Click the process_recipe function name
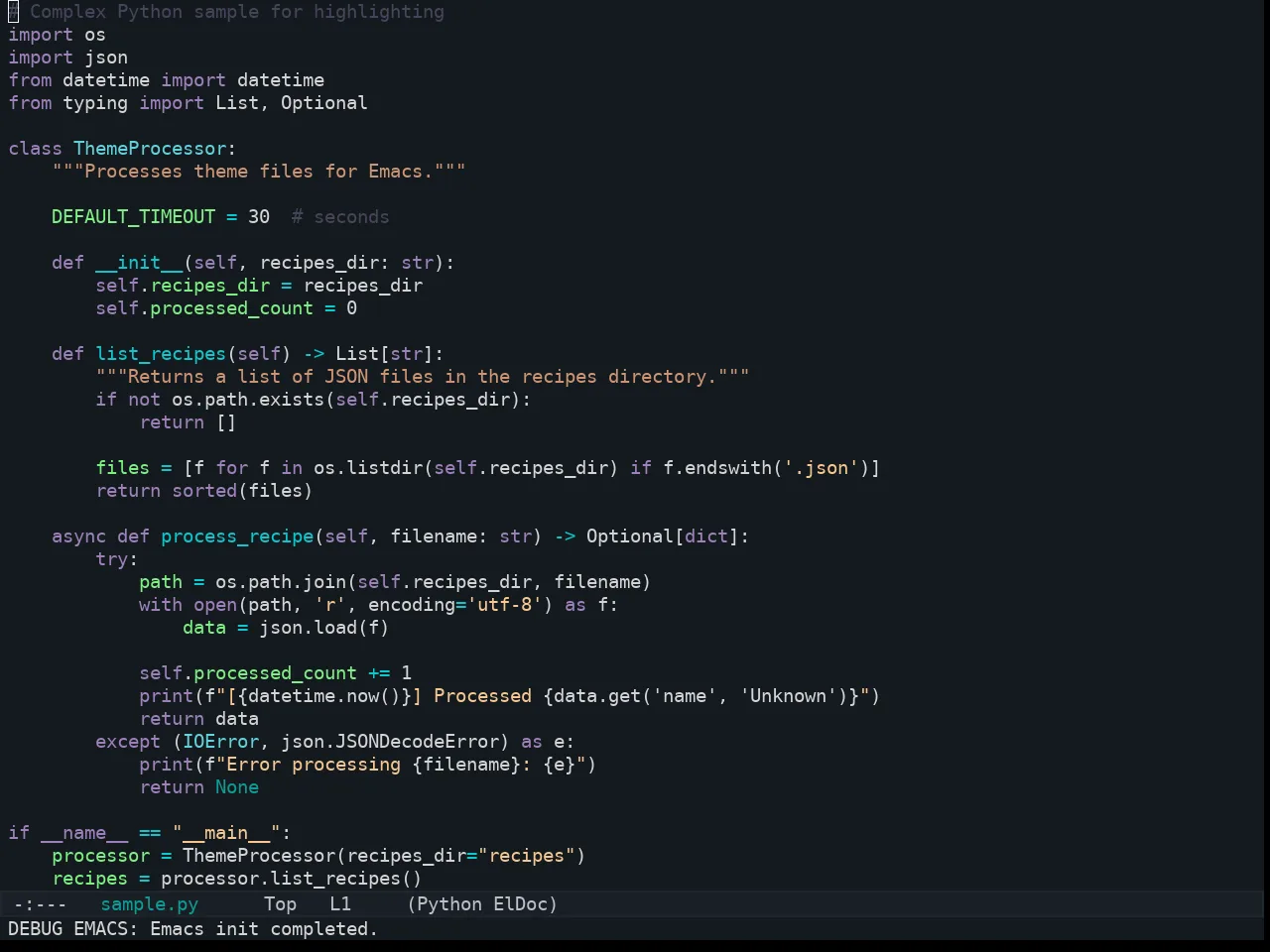Screen dimensions: 1270x952 (237, 536)
